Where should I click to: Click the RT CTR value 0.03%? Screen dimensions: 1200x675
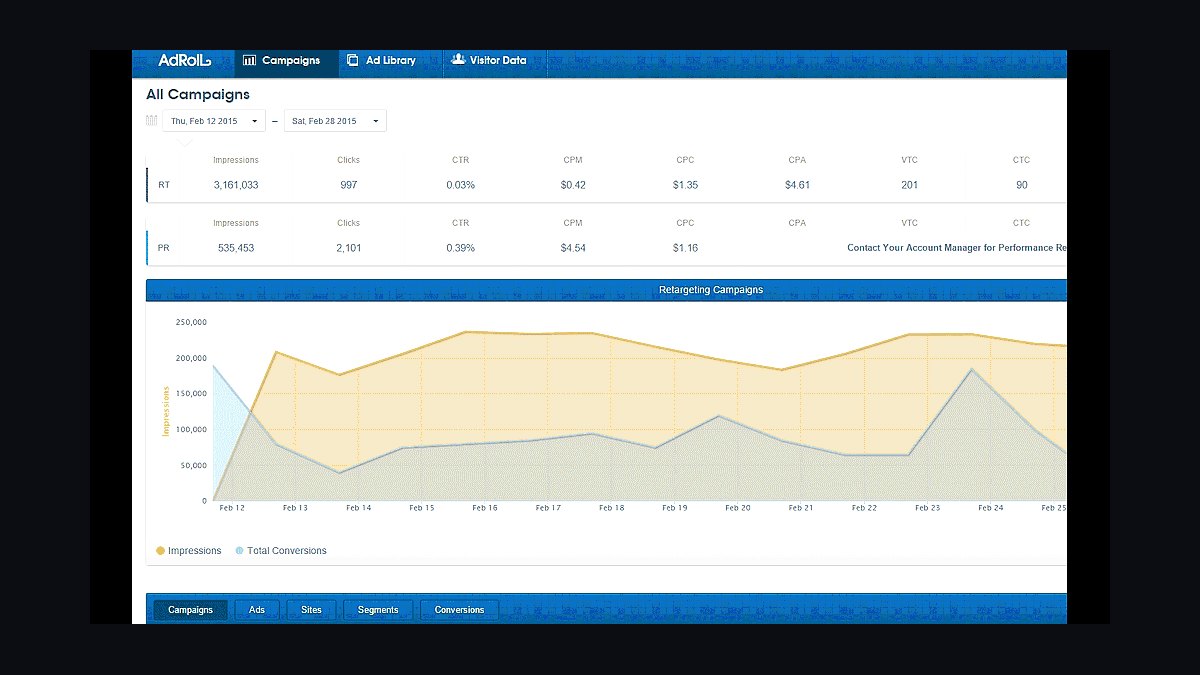click(461, 185)
